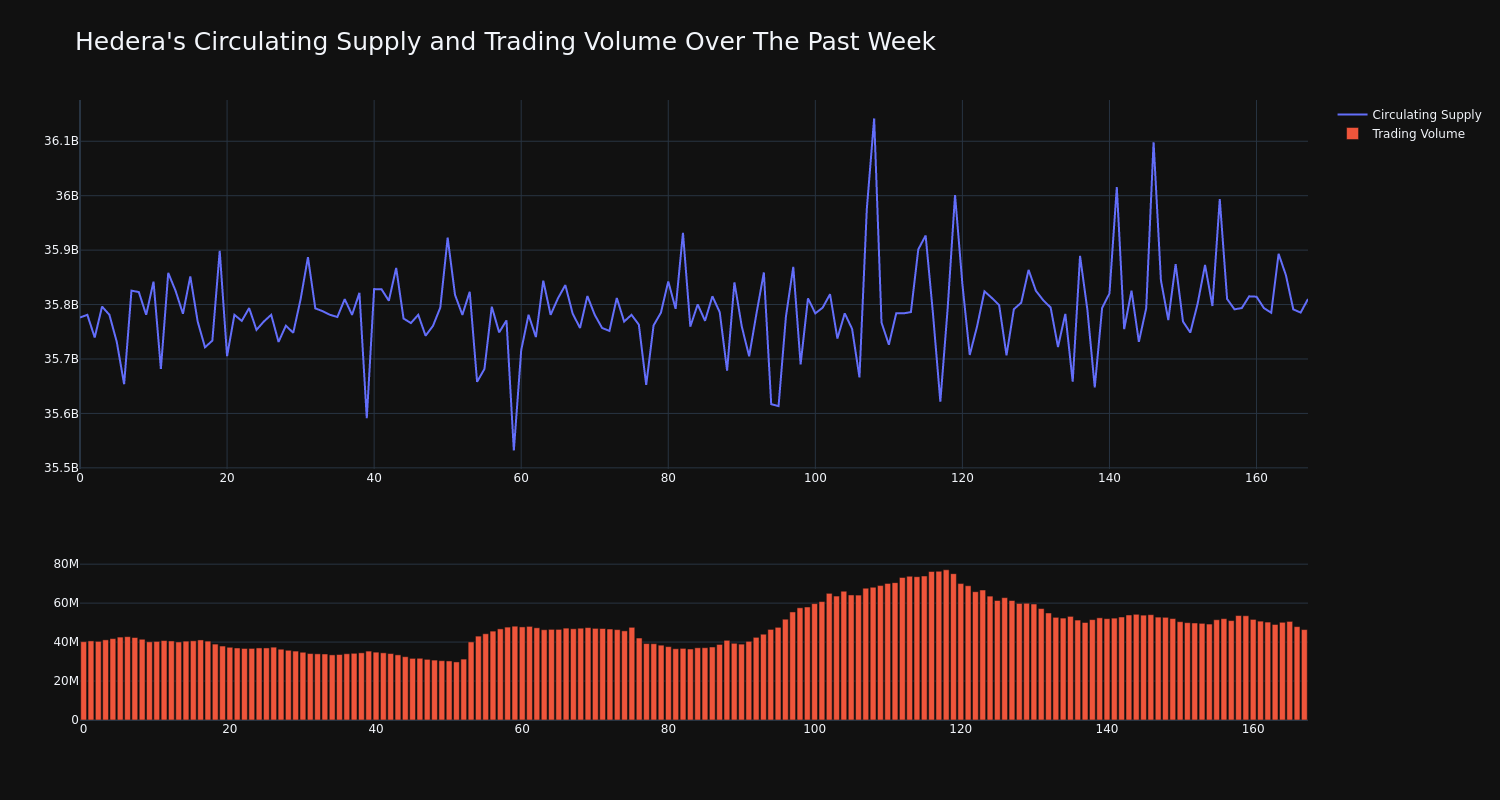Click the 35.6B y-axis label
The height and width of the screenshot is (800, 1500).
(x=61, y=414)
